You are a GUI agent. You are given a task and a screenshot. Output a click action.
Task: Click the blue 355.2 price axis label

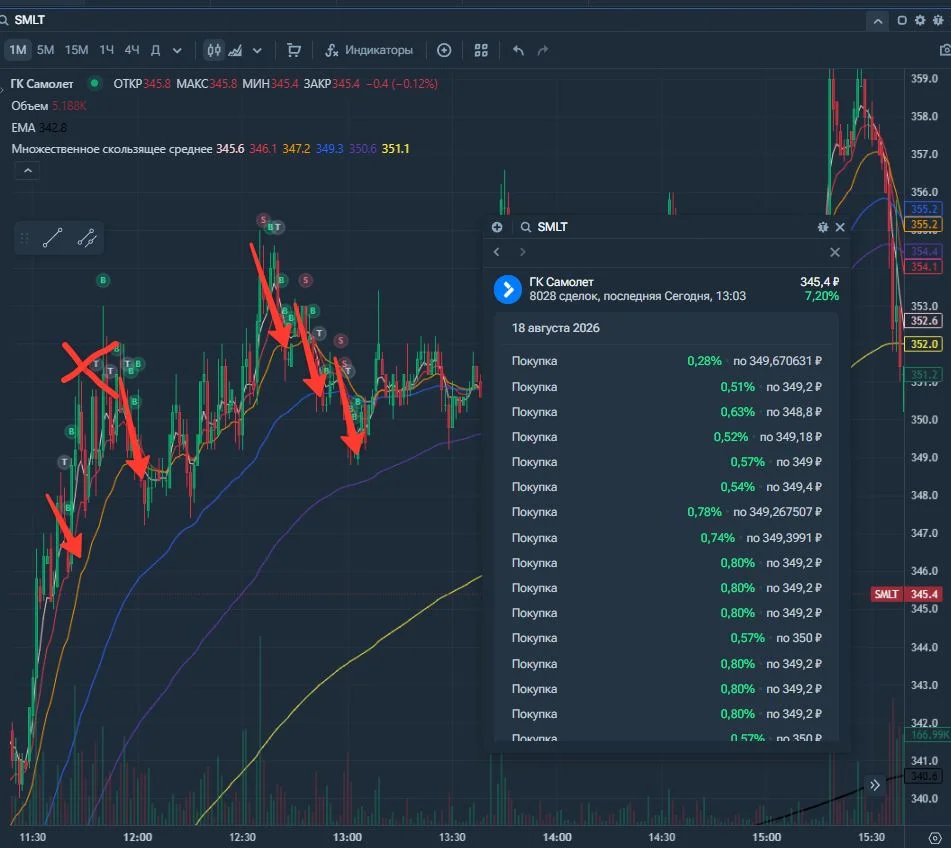click(x=923, y=209)
